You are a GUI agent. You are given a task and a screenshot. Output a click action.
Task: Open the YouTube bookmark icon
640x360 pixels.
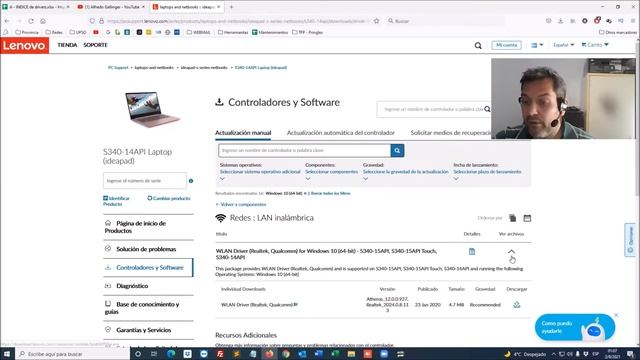96,32
